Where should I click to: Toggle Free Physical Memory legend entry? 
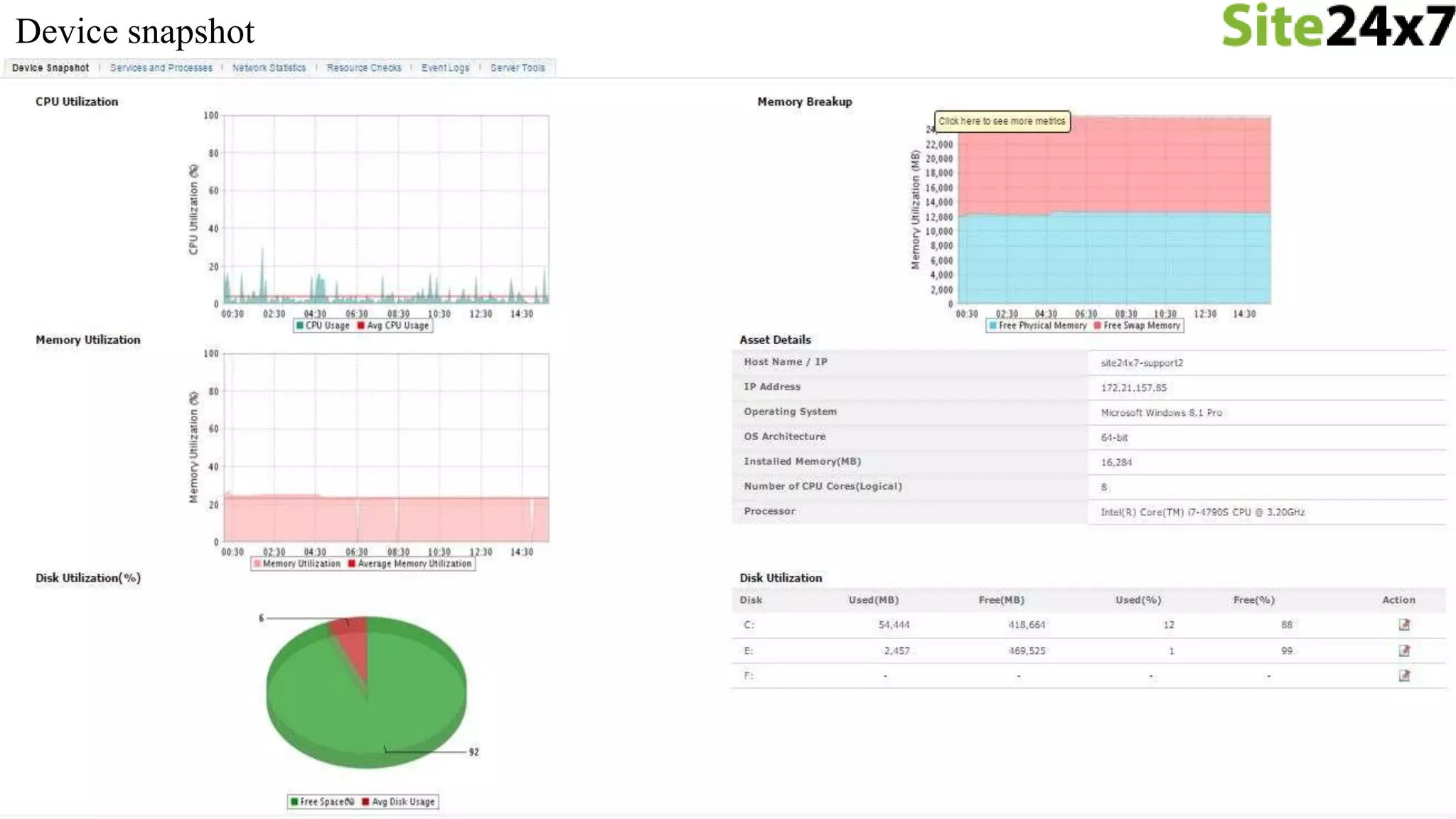point(1042,326)
